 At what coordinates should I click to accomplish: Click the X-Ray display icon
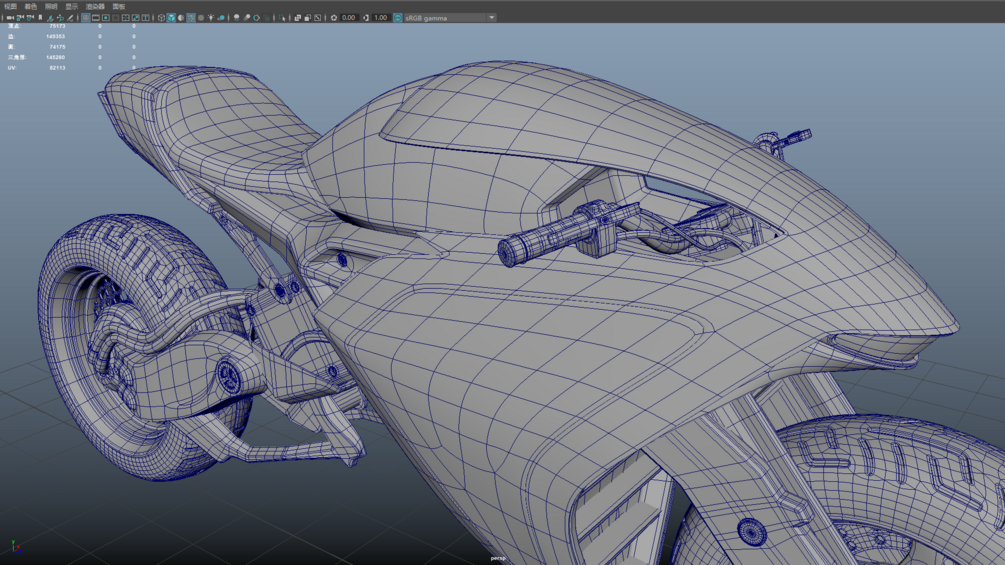click(x=297, y=18)
